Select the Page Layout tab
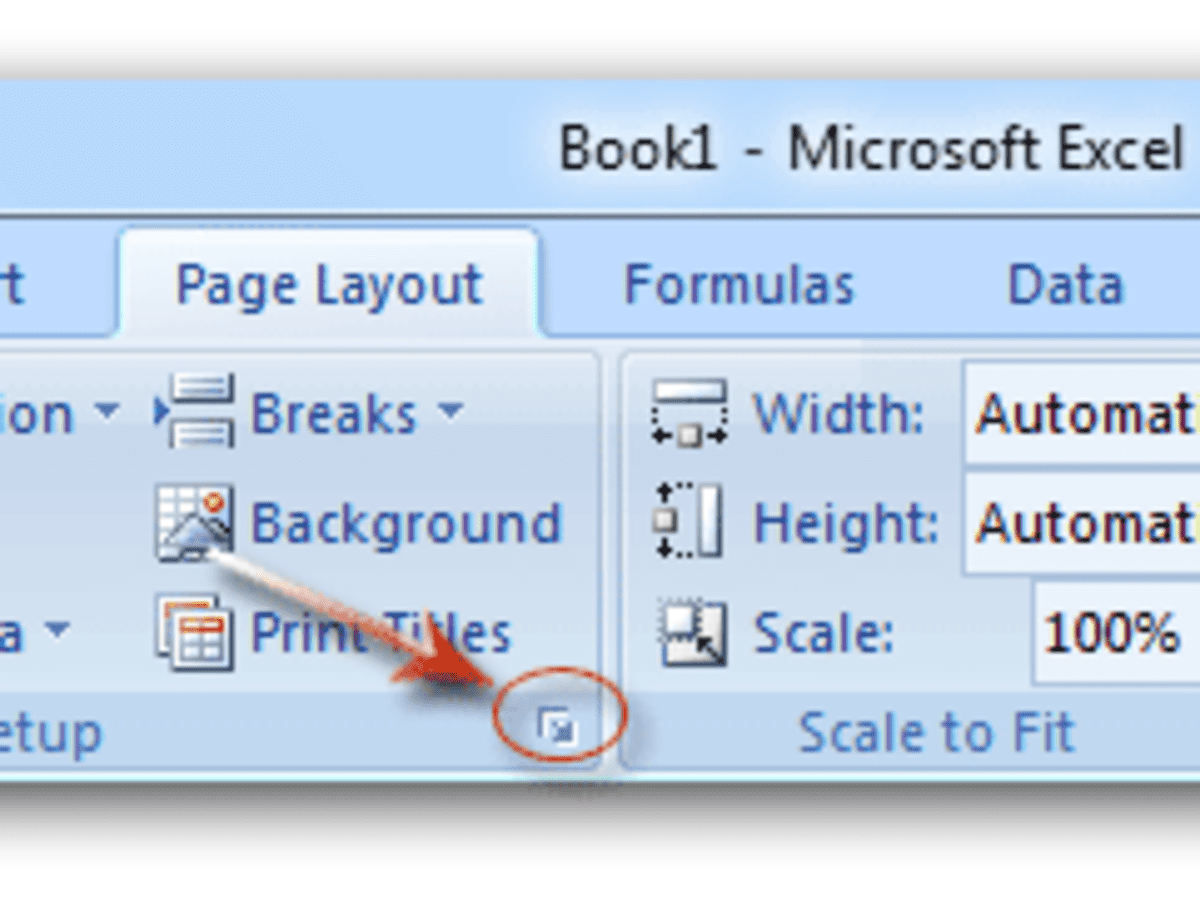Screen dimensions: 1200x900 [x=329, y=285]
